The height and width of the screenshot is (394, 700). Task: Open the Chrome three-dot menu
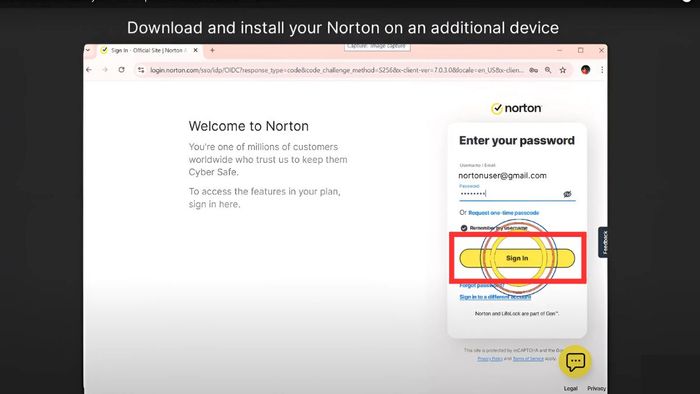click(602, 70)
